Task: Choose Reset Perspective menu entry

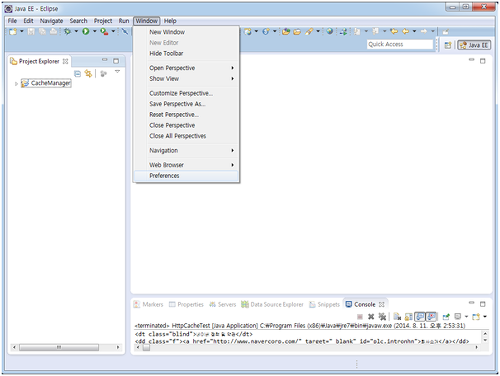Action: click(187, 115)
